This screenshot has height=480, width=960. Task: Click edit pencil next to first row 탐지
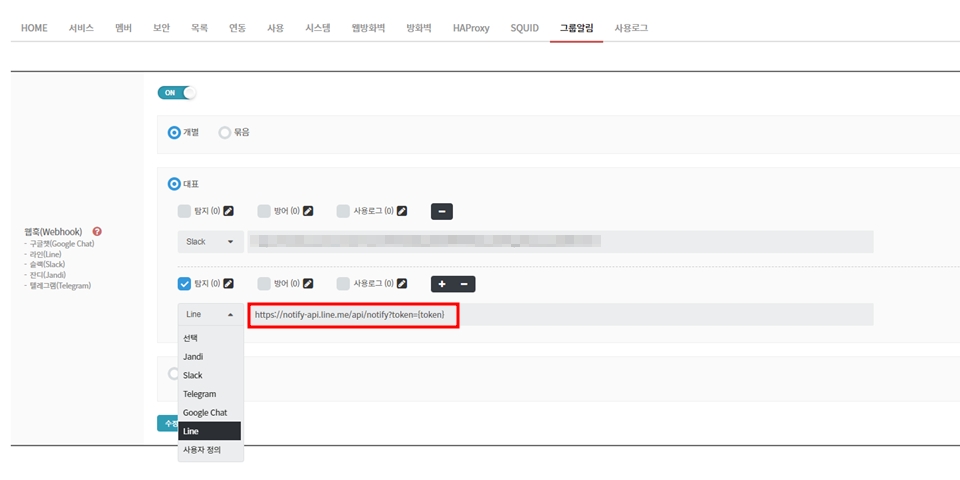pos(228,211)
